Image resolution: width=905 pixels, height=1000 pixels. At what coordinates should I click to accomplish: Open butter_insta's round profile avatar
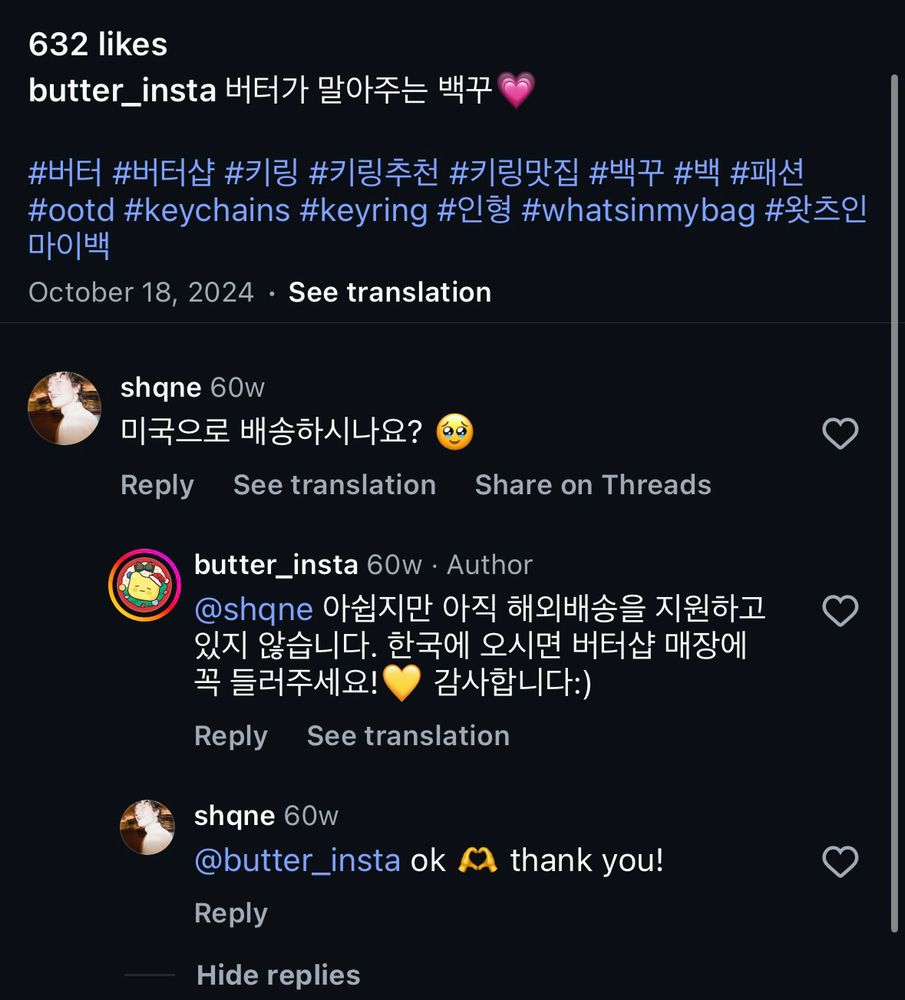(144, 585)
